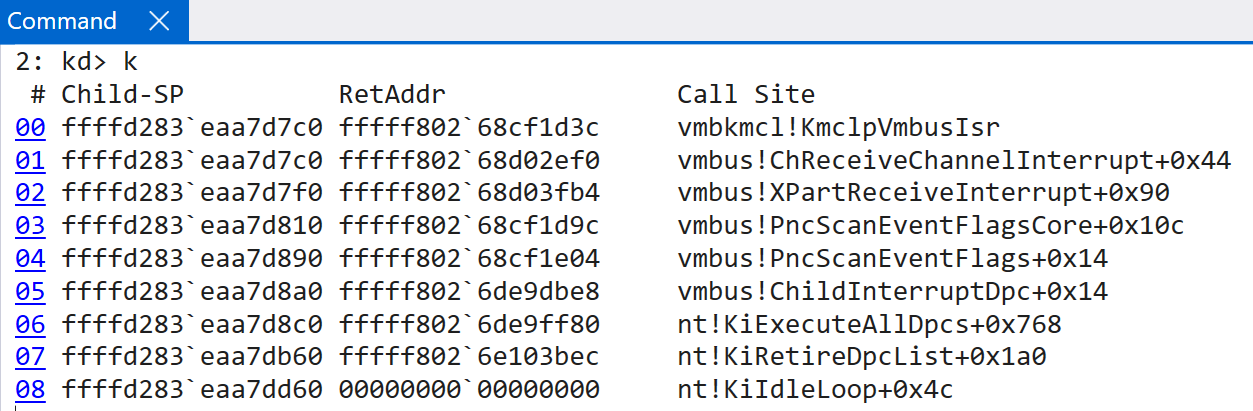Go to frame 07 link
This screenshot has width=1253, height=411.
[31, 358]
